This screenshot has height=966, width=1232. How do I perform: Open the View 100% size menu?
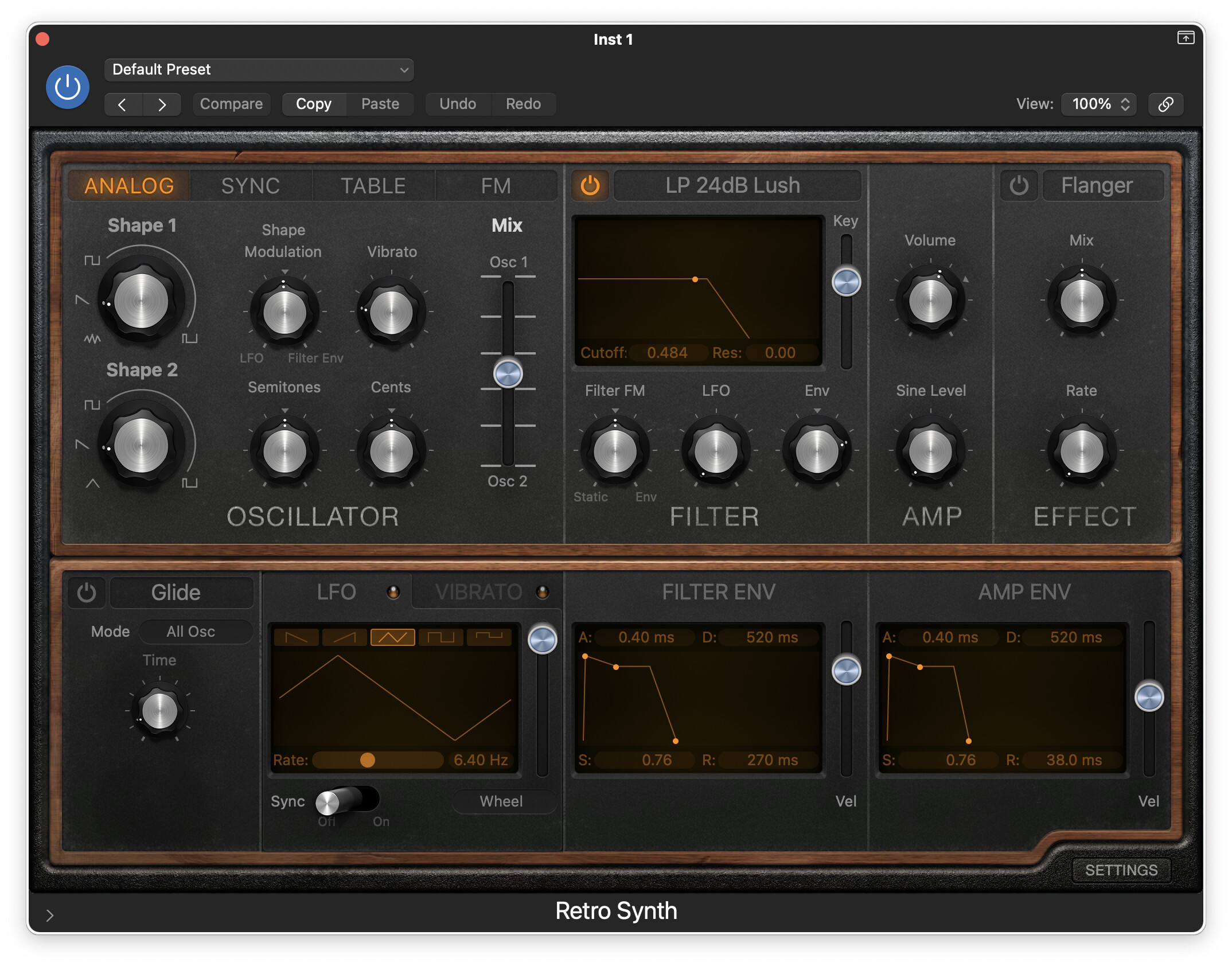tap(1099, 104)
